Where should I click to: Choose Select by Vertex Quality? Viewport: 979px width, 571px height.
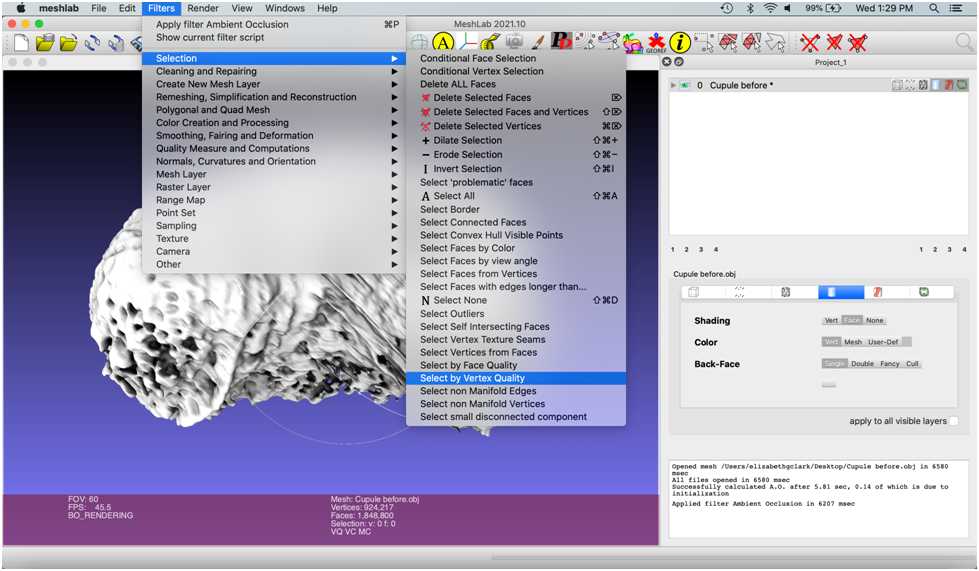click(x=516, y=378)
